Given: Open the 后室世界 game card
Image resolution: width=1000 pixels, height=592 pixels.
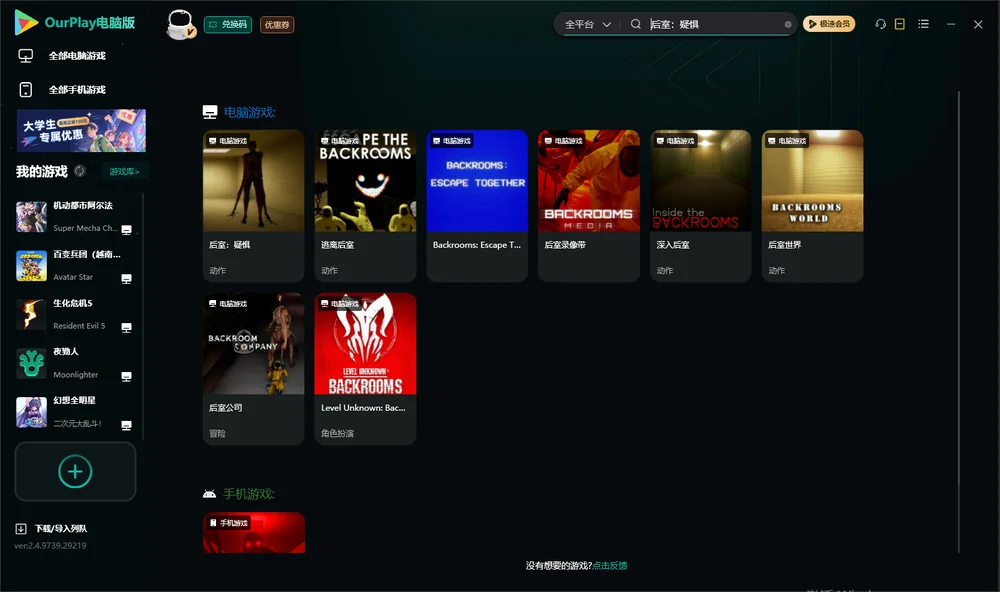Looking at the screenshot, I should [x=812, y=206].
